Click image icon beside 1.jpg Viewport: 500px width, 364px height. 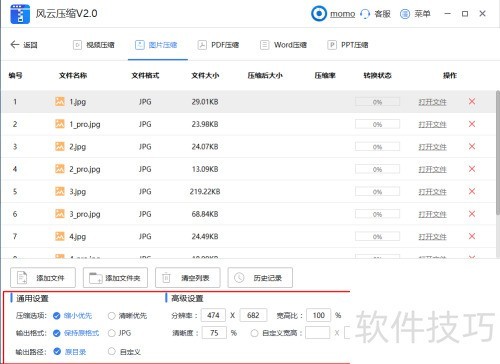60,101
